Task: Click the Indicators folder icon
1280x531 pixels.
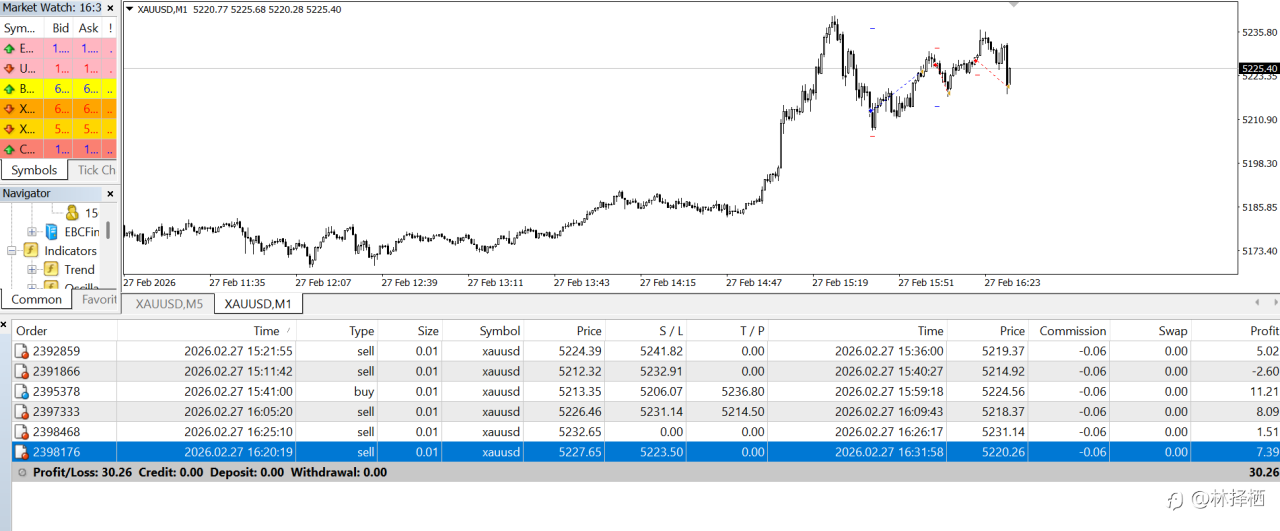Action: (32, 251)
